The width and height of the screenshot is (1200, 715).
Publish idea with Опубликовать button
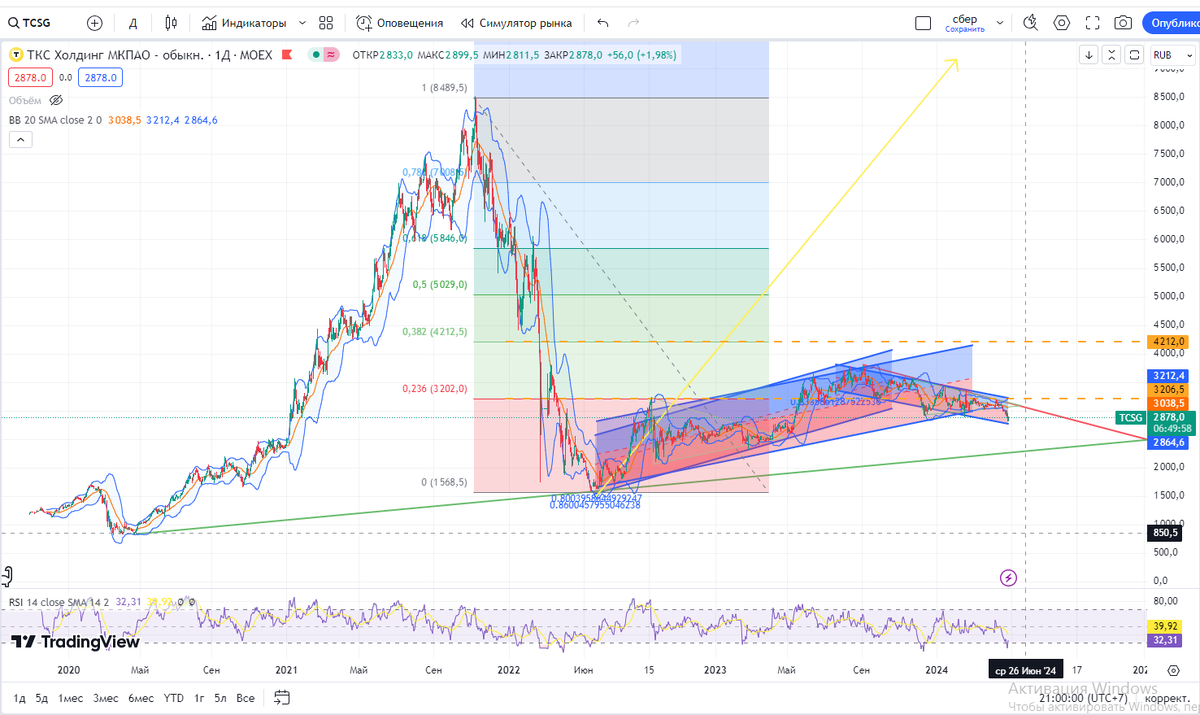click(x=1172, y=22)
